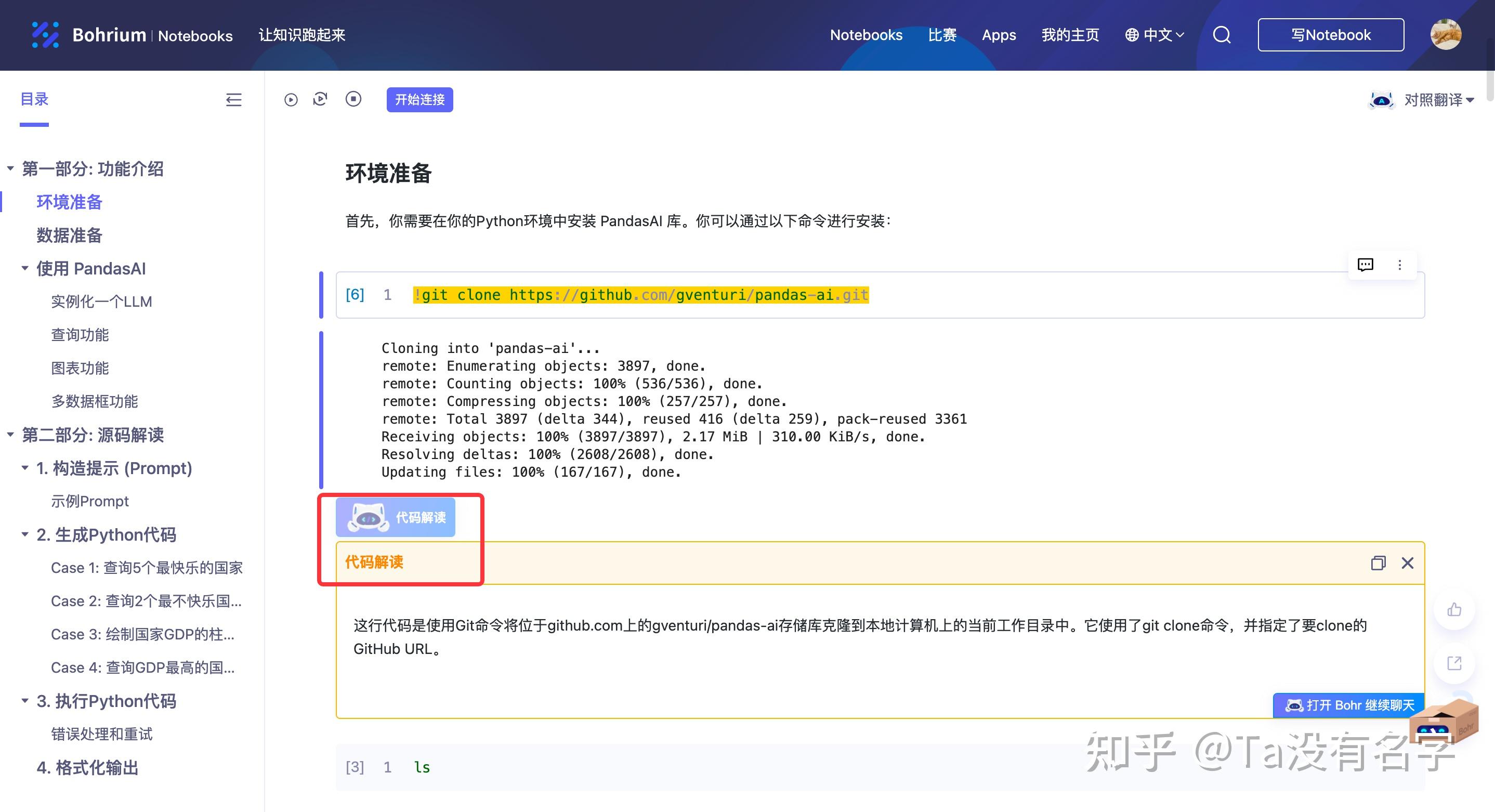Toggle the thumbs-up like button
Screen dimensions: 1495x812
tap(1454, 609)
